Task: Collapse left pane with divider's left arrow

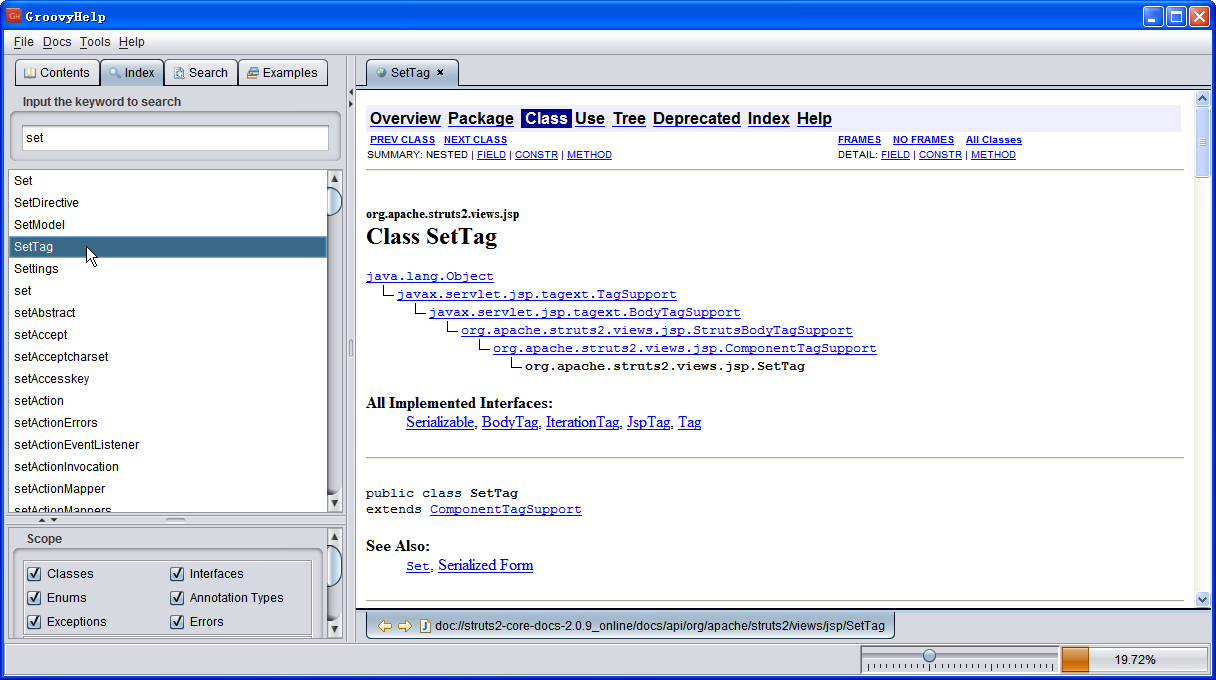Action: pyautogui.click(x=351, y=92)
